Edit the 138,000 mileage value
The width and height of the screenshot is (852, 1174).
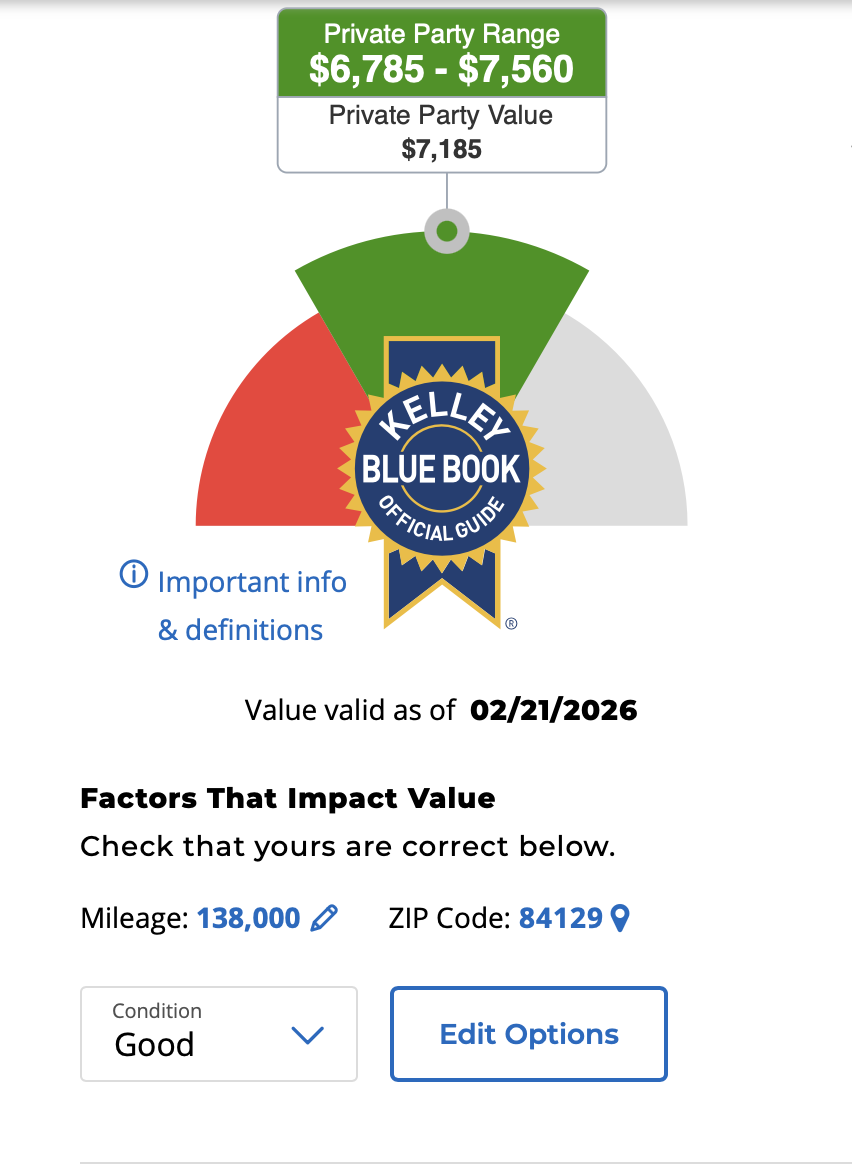(x=248, y=917)
